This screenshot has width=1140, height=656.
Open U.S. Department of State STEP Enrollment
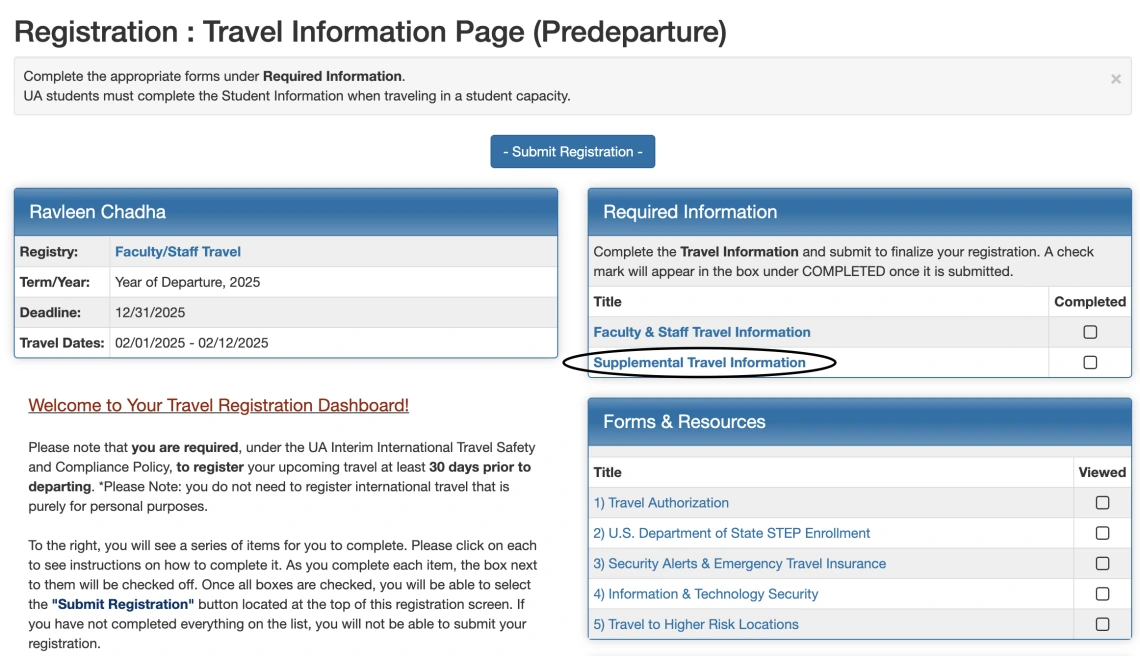(x=731, y=533)
